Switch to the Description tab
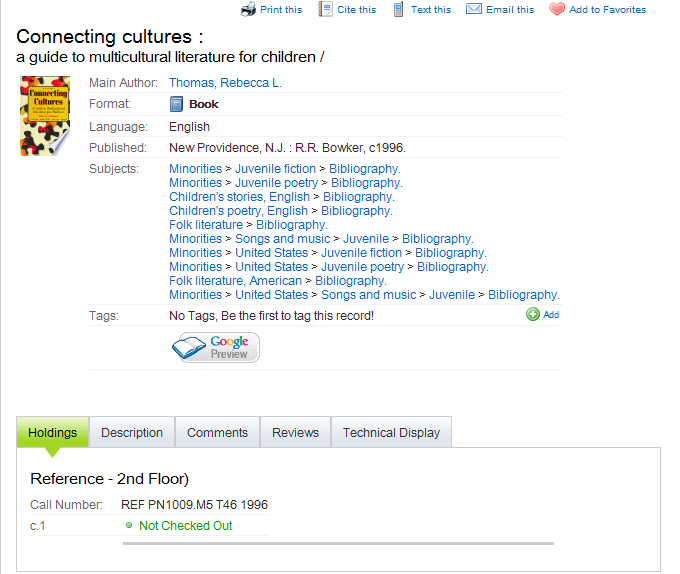Screen dimensions: 680x574 (x=132, y=432)
